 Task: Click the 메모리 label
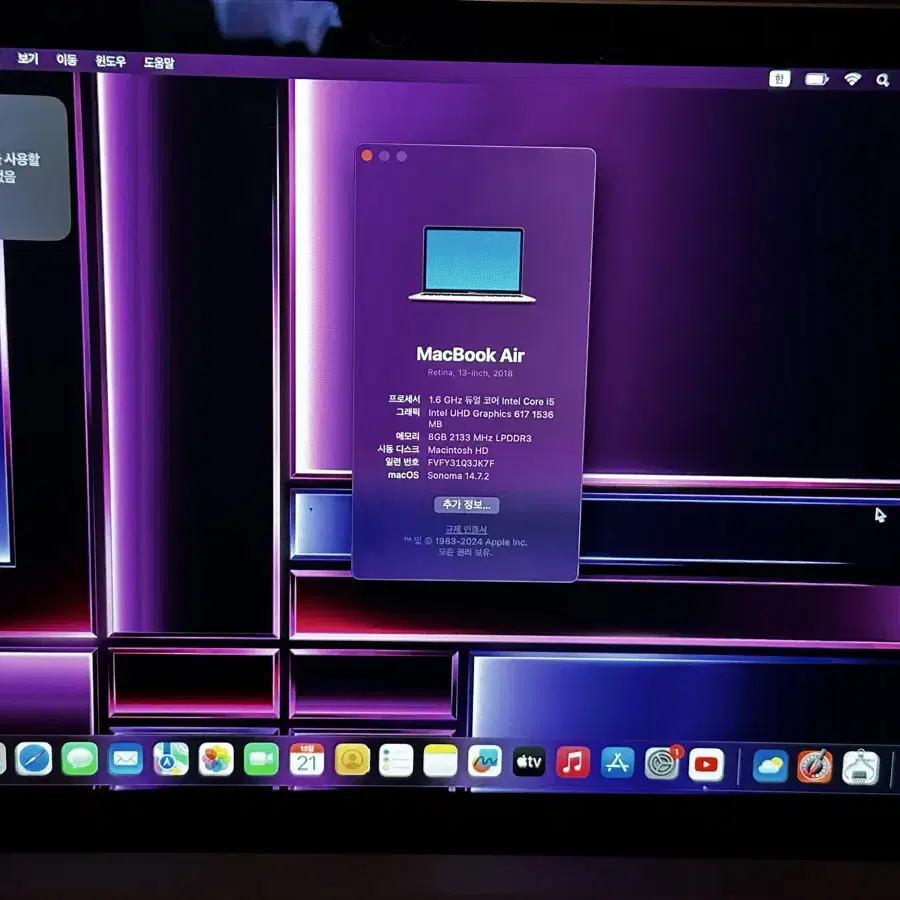point(408,436)
